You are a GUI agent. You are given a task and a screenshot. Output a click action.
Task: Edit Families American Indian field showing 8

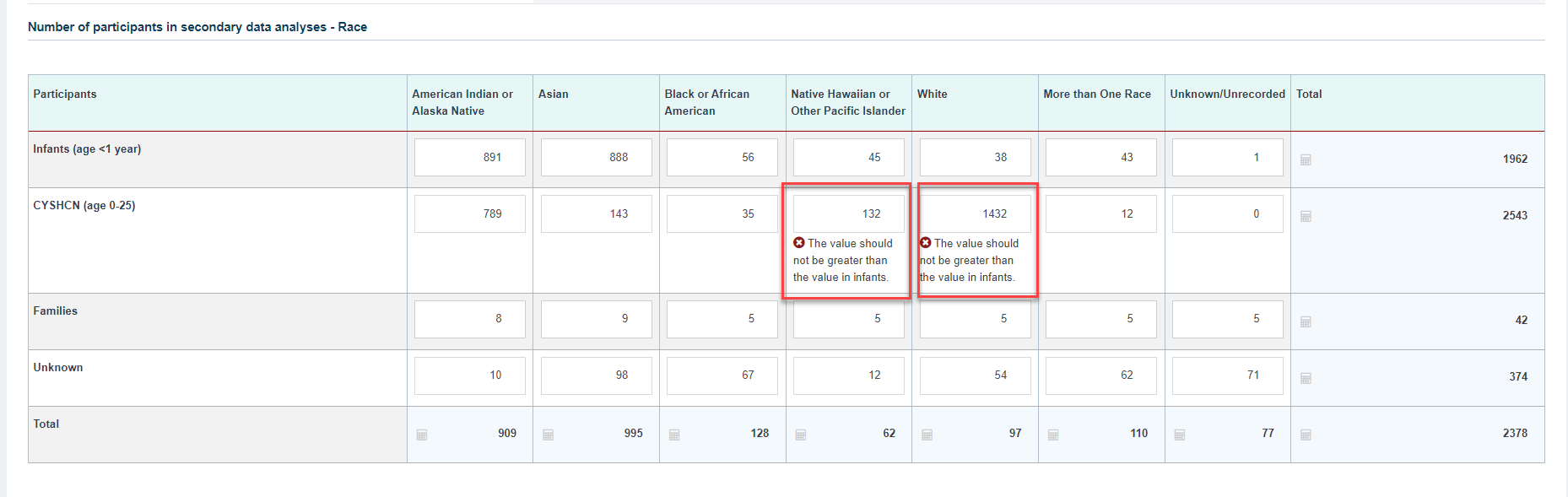tap(470, 319)
